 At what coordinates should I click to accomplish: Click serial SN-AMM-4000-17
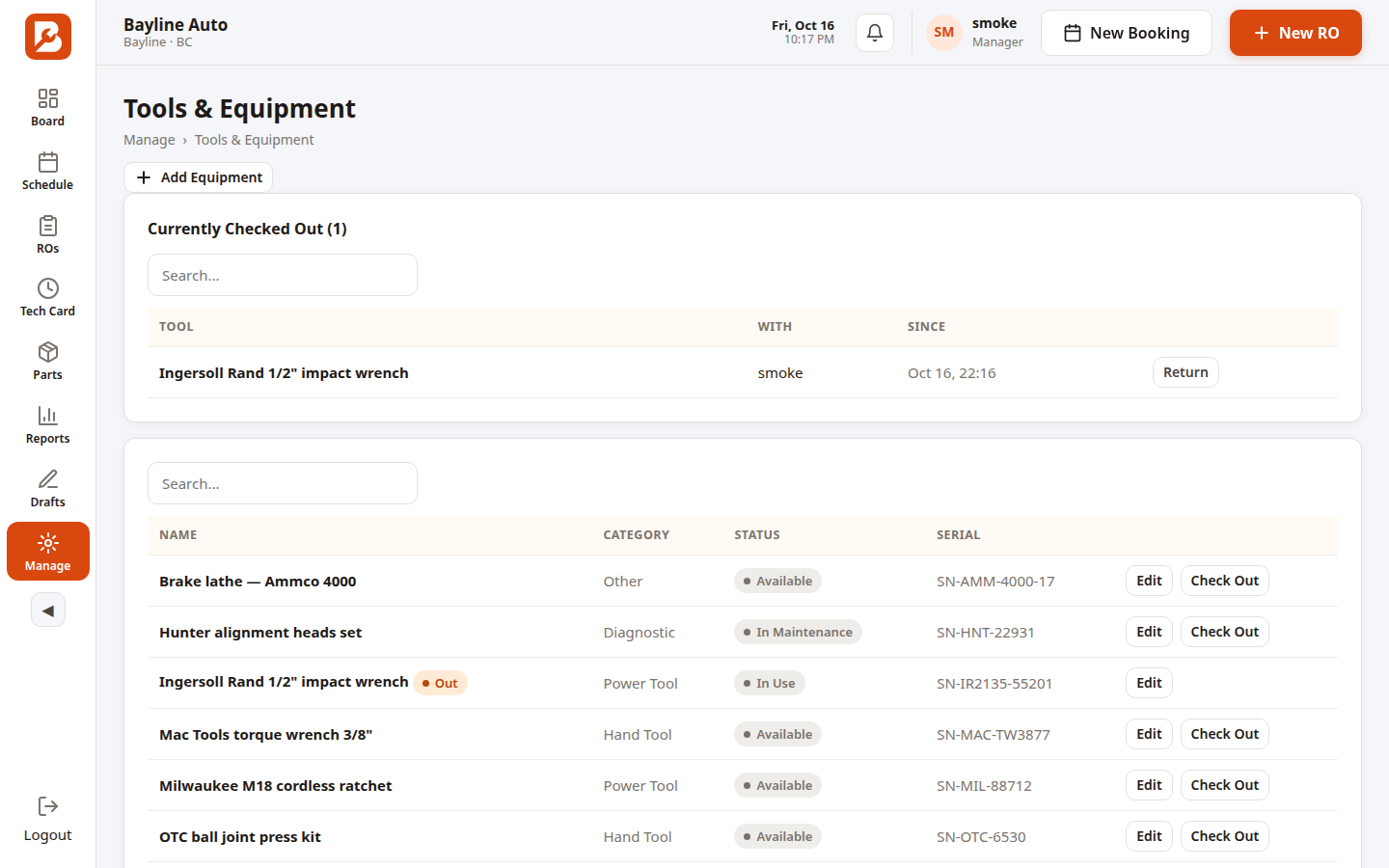tap(995, 582)
